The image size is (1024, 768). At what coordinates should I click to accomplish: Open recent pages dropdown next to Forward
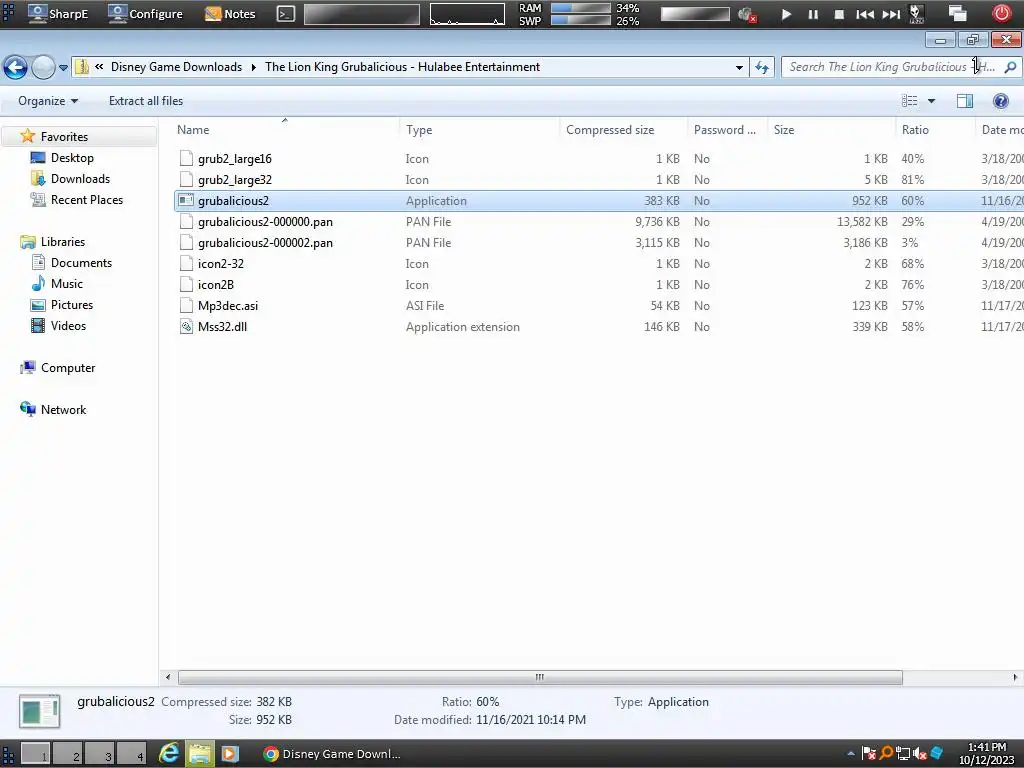(63, 67)
